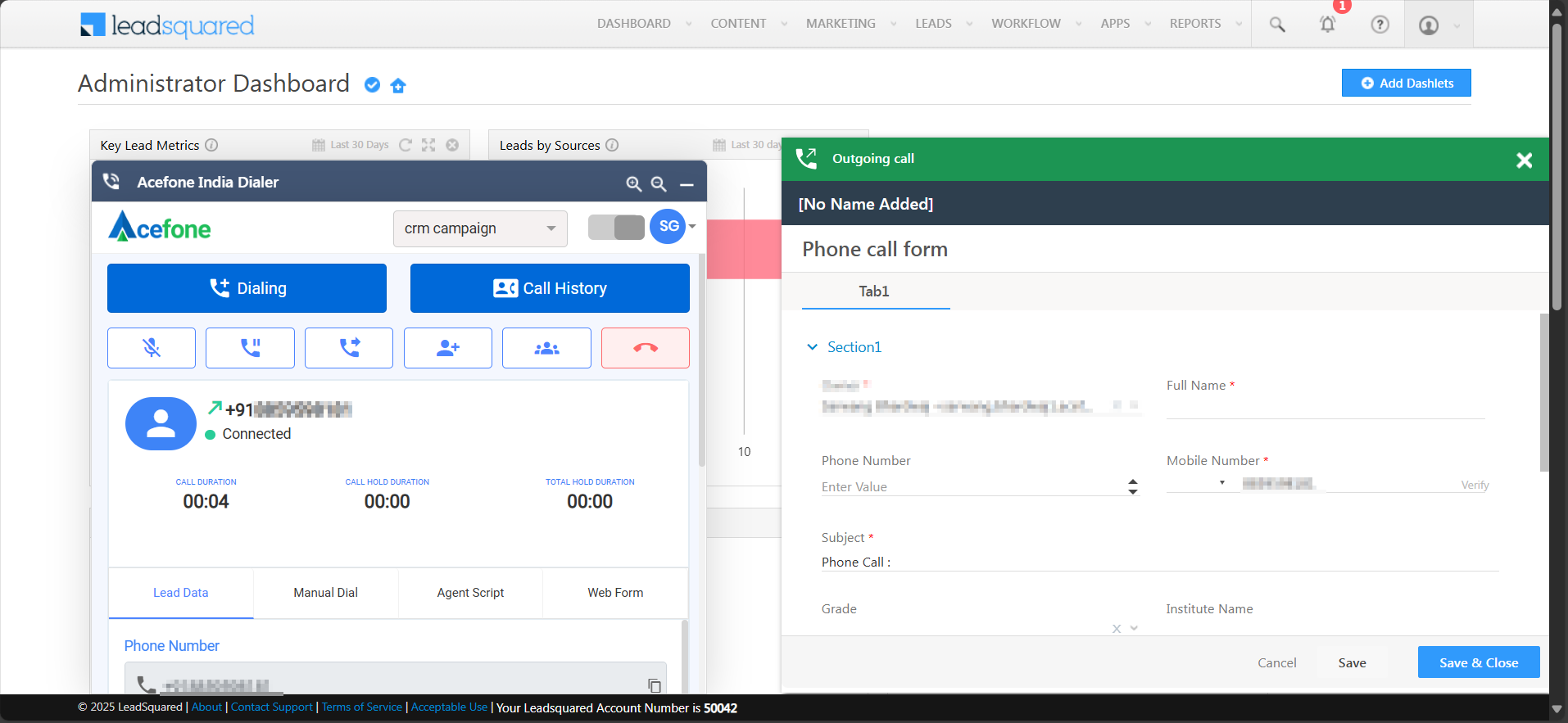This screenshot has width=1568, height=723.
Task: Open the Grade dropdown arrow
Action: pos(1135,629)
